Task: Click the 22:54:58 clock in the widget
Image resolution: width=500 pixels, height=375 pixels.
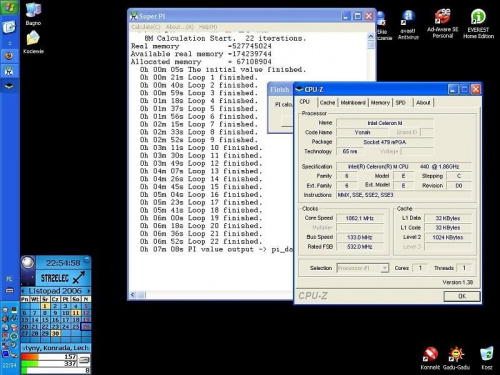Action: click(x=63, y=263)
